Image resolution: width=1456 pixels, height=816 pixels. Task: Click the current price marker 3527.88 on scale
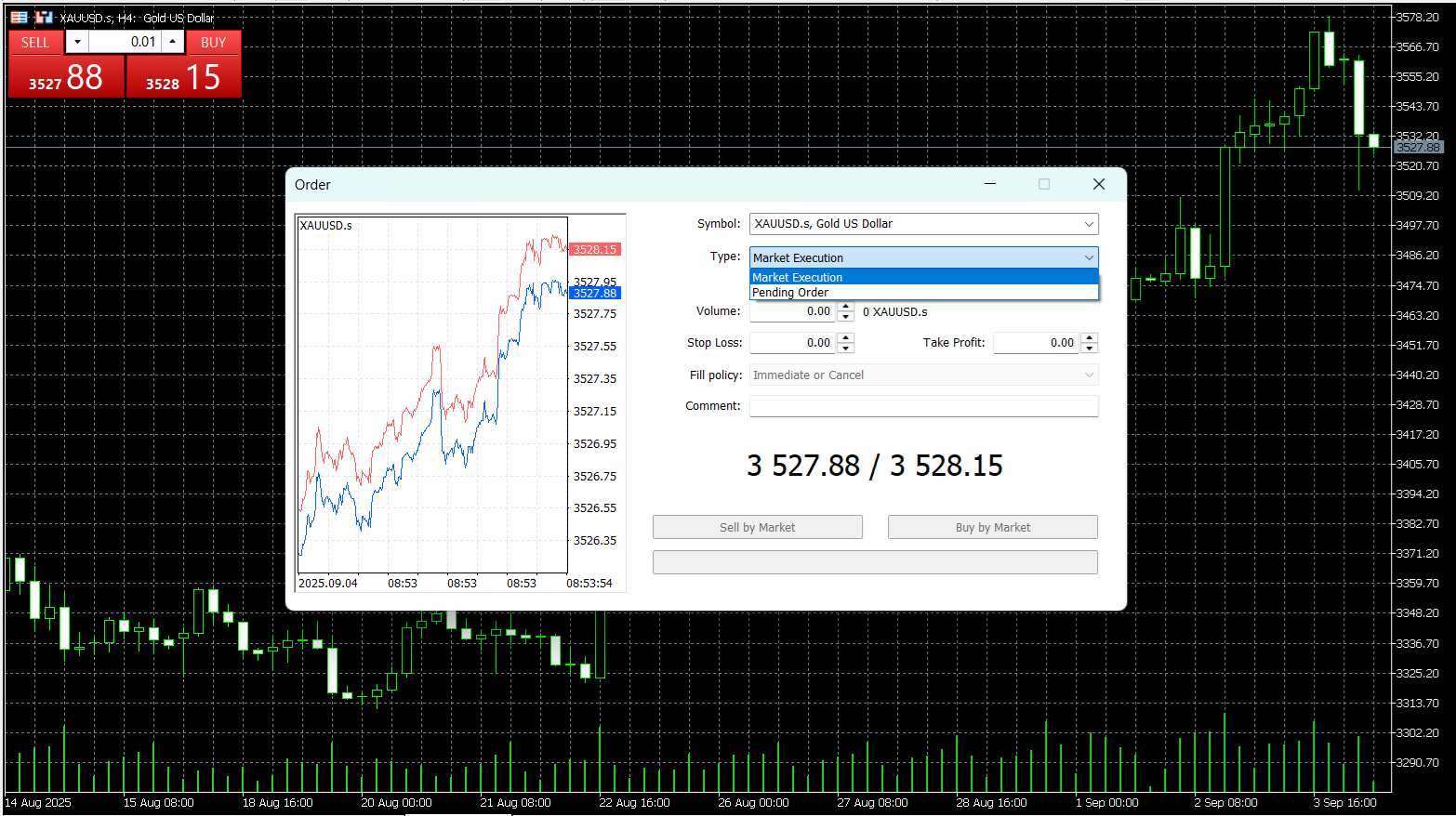coord(1418,147)
